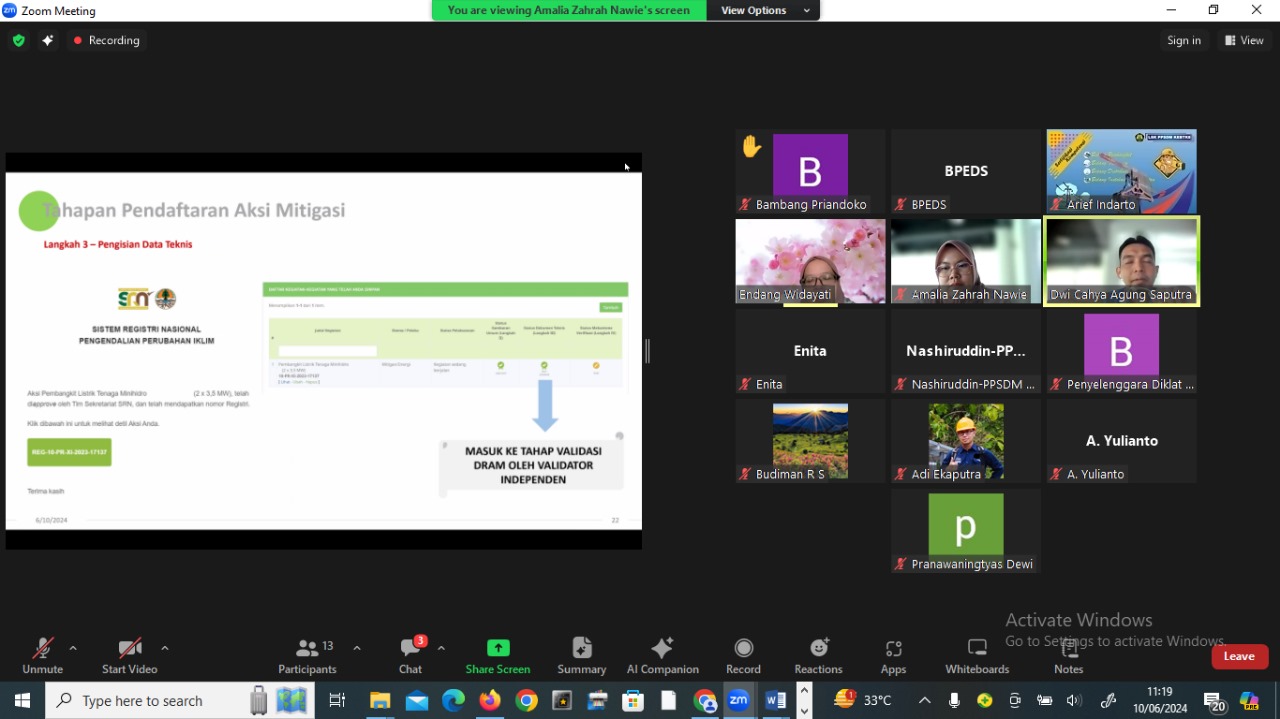Start video with the camera button
Screen dimensions: 1280x719
pos(129,656)
